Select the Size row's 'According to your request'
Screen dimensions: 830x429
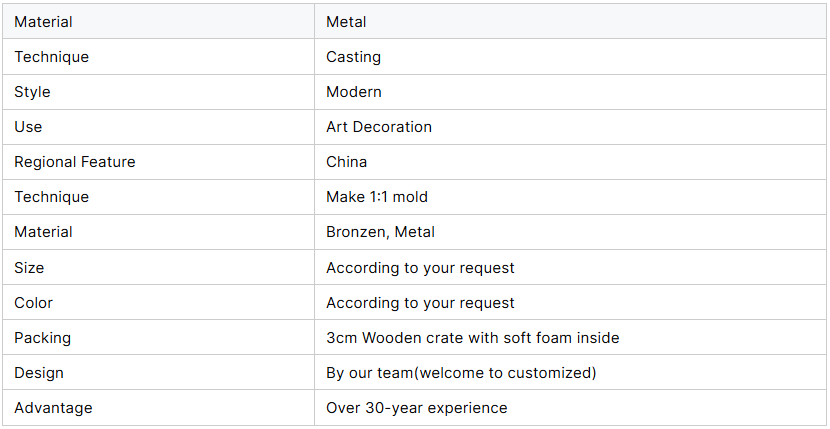pyautogui.click(x=420, y=268)
